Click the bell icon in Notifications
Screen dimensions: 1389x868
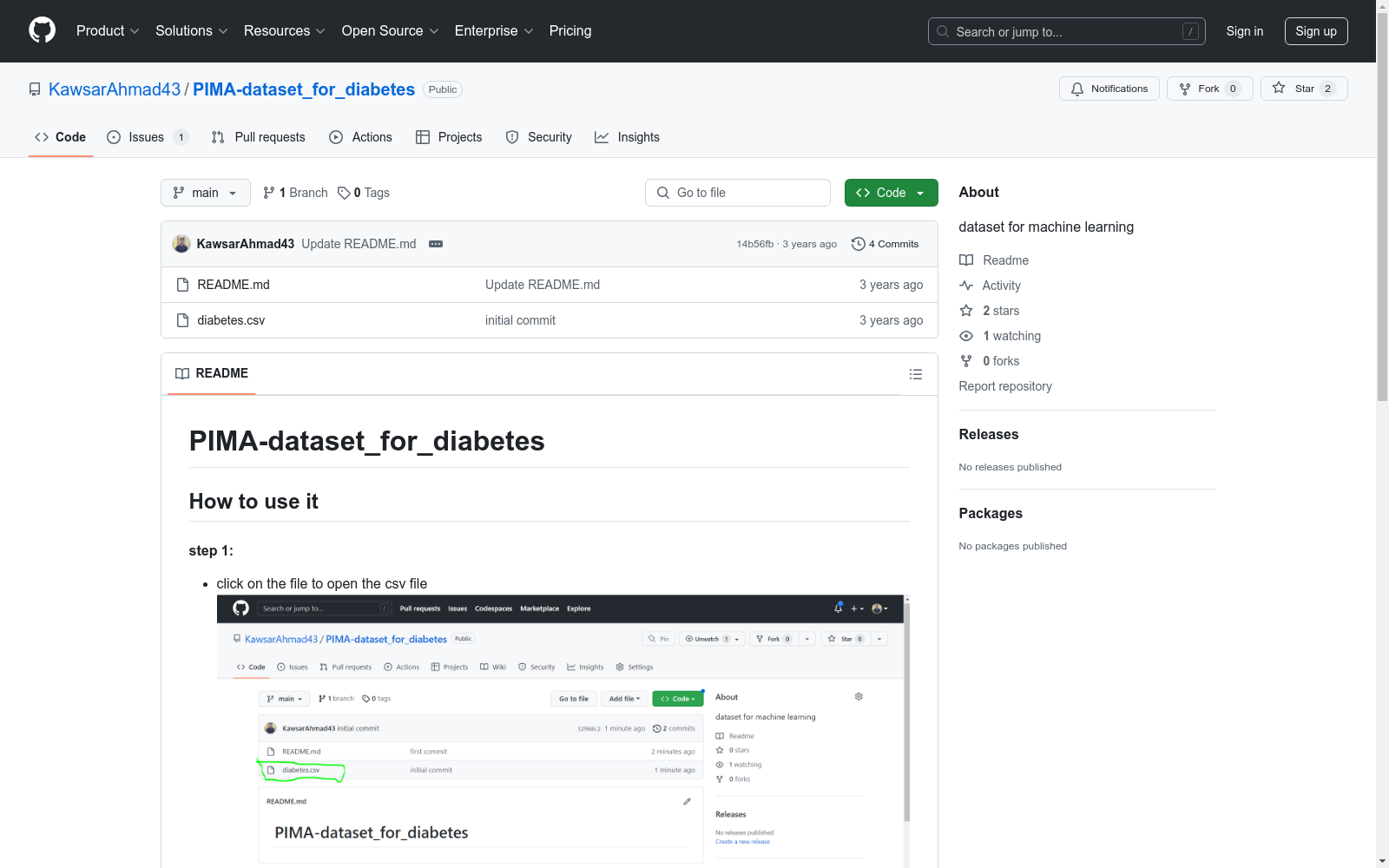[x=1077, y=89]
